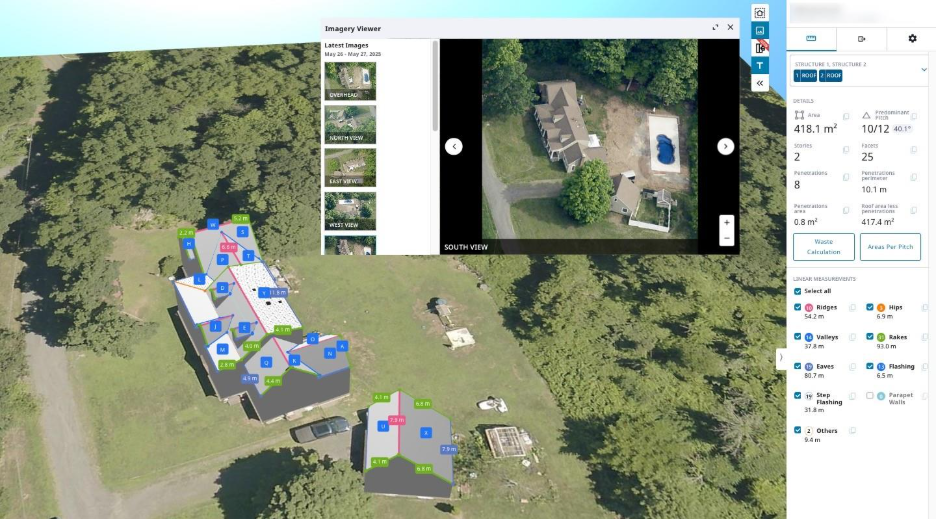Close the Imagery Viewer window
Screen dimensions: 936x519
730,27
